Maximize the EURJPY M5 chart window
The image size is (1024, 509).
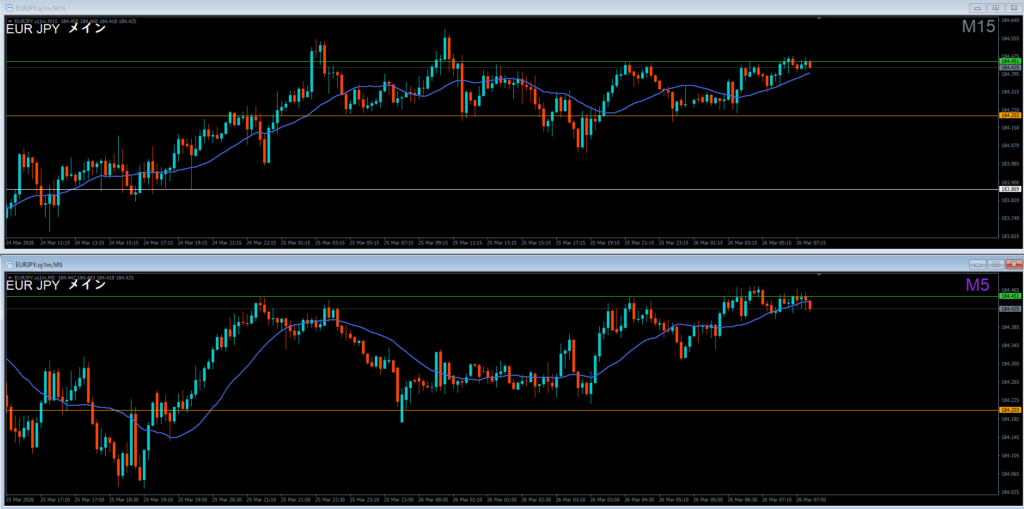pyautogui.click(x=995, y=263)
